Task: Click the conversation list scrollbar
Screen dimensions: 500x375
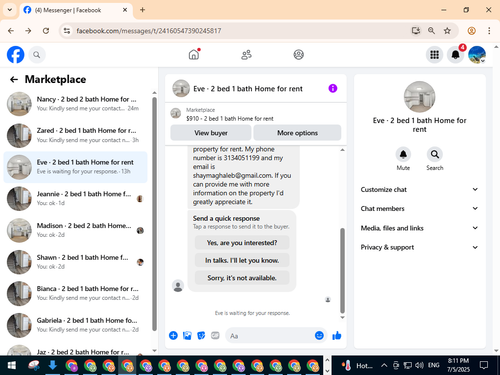Action: pyautogui.click(x=154, y=213)
